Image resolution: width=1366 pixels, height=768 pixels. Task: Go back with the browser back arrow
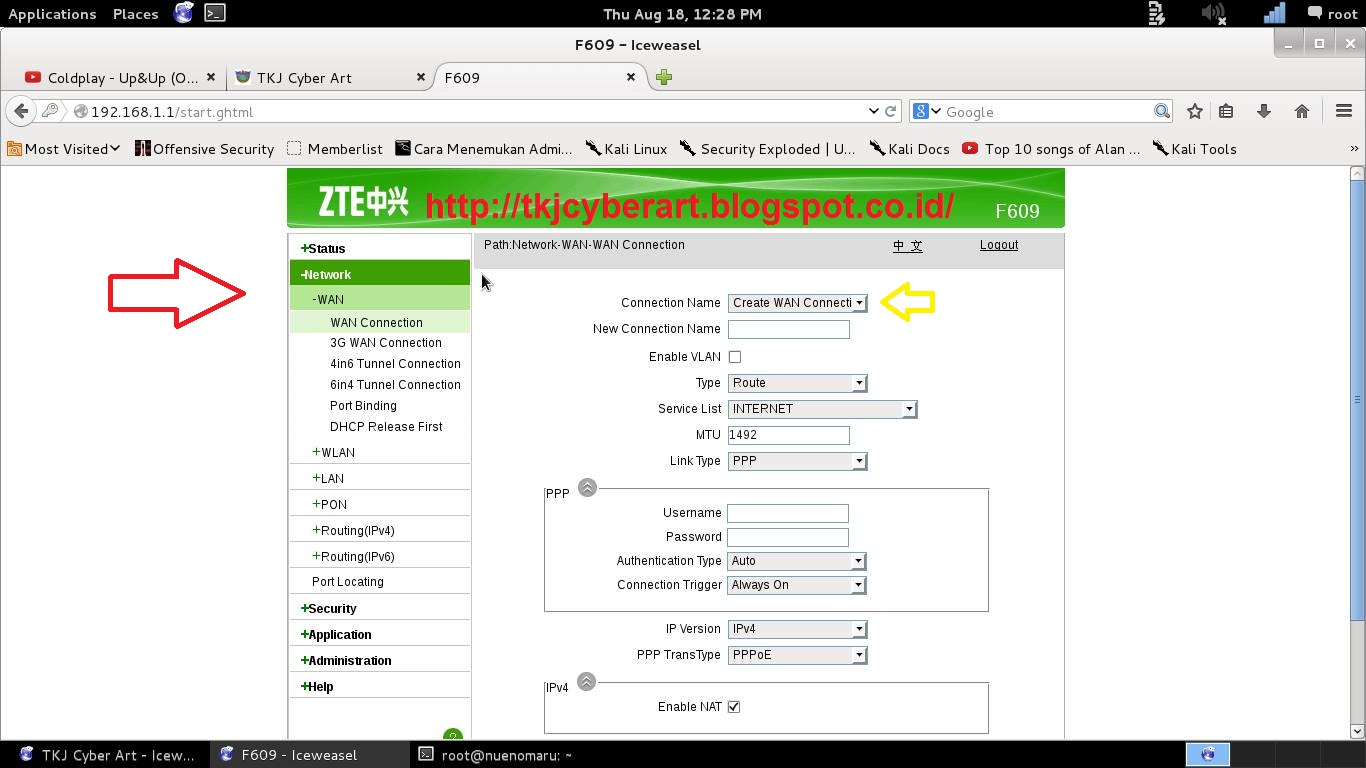[21, 111]
